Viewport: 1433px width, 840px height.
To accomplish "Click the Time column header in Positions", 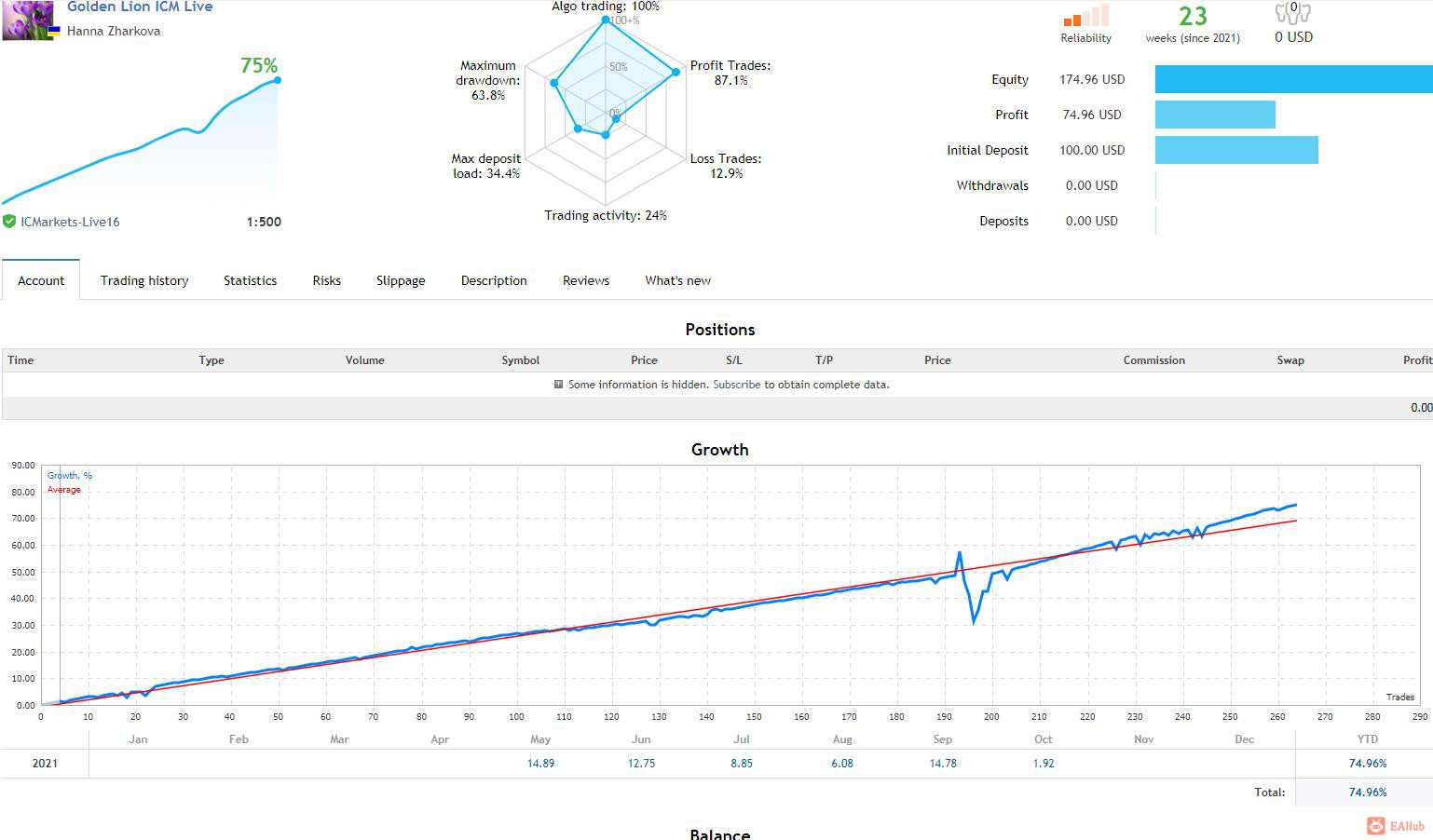I will pyautogui.click(x=20, y=360).
